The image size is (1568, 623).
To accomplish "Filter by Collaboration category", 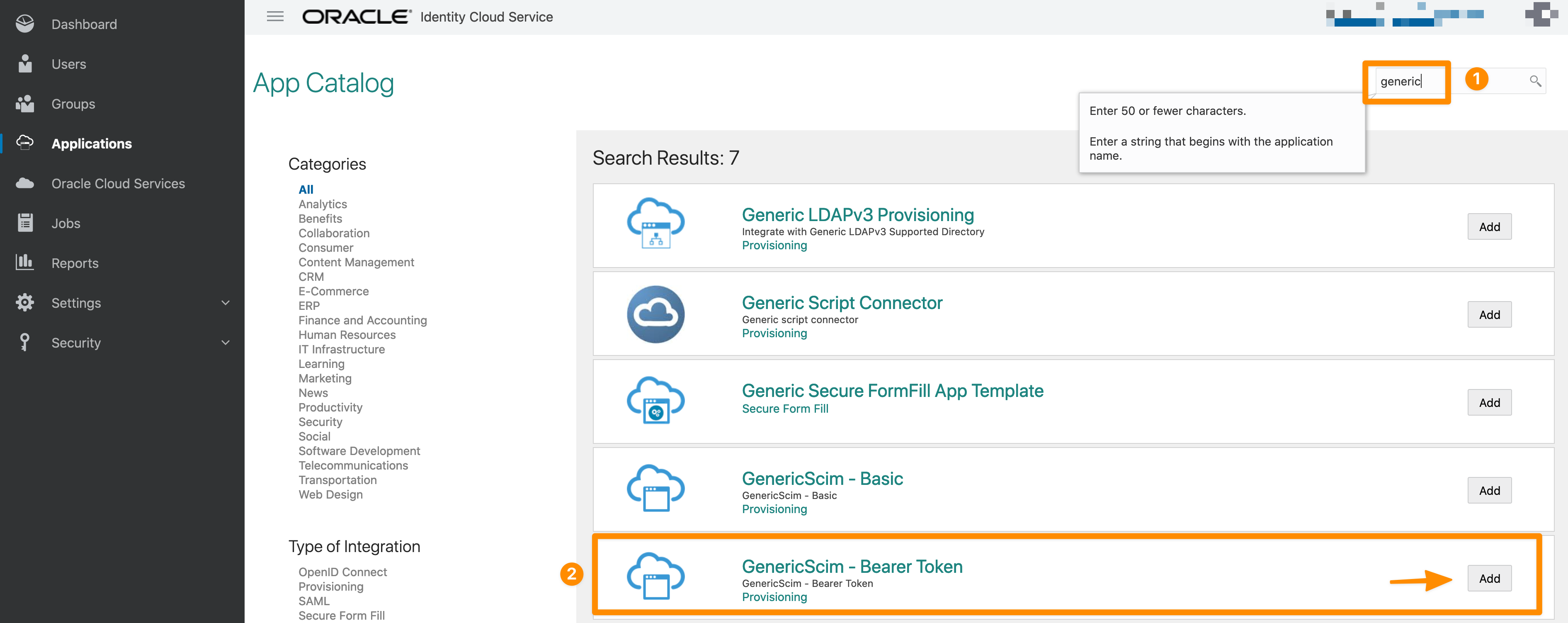I will pyautogui.click(x=334, y=233).
